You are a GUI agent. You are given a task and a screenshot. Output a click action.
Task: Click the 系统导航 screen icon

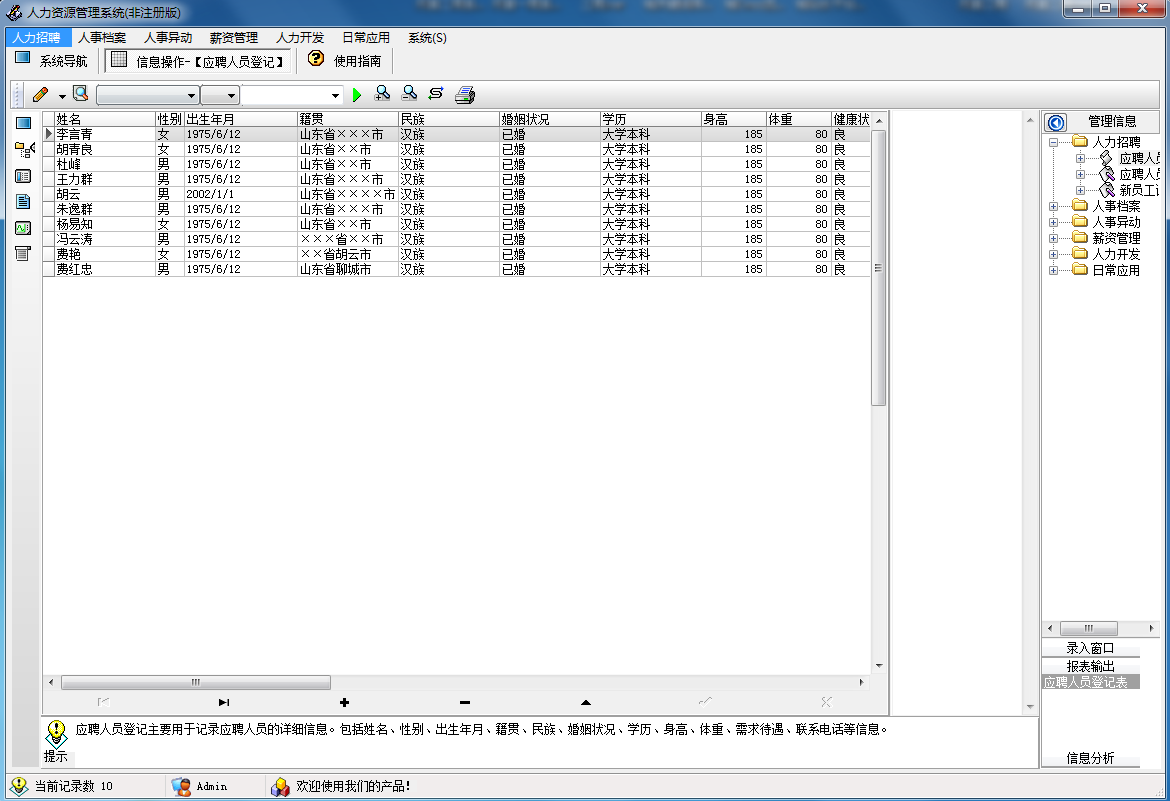[x=22, y=58]
